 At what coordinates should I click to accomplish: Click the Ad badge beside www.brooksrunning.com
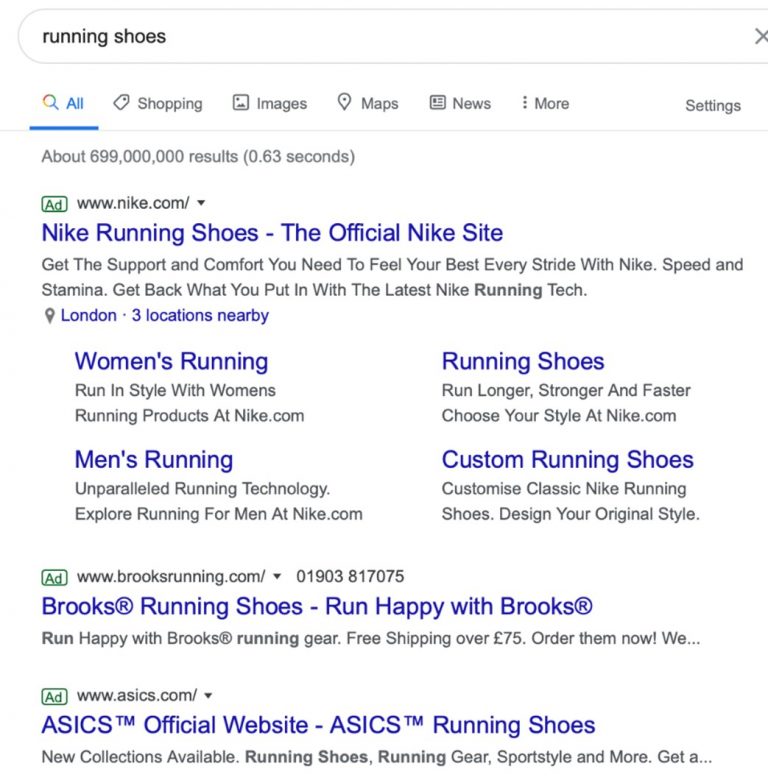pos(54,577)
